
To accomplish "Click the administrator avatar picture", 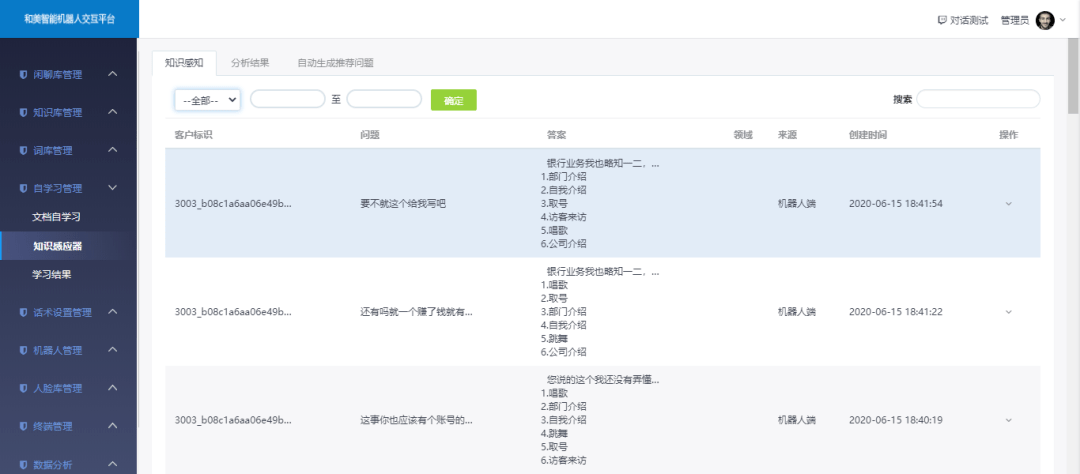I will (1045, 20).
